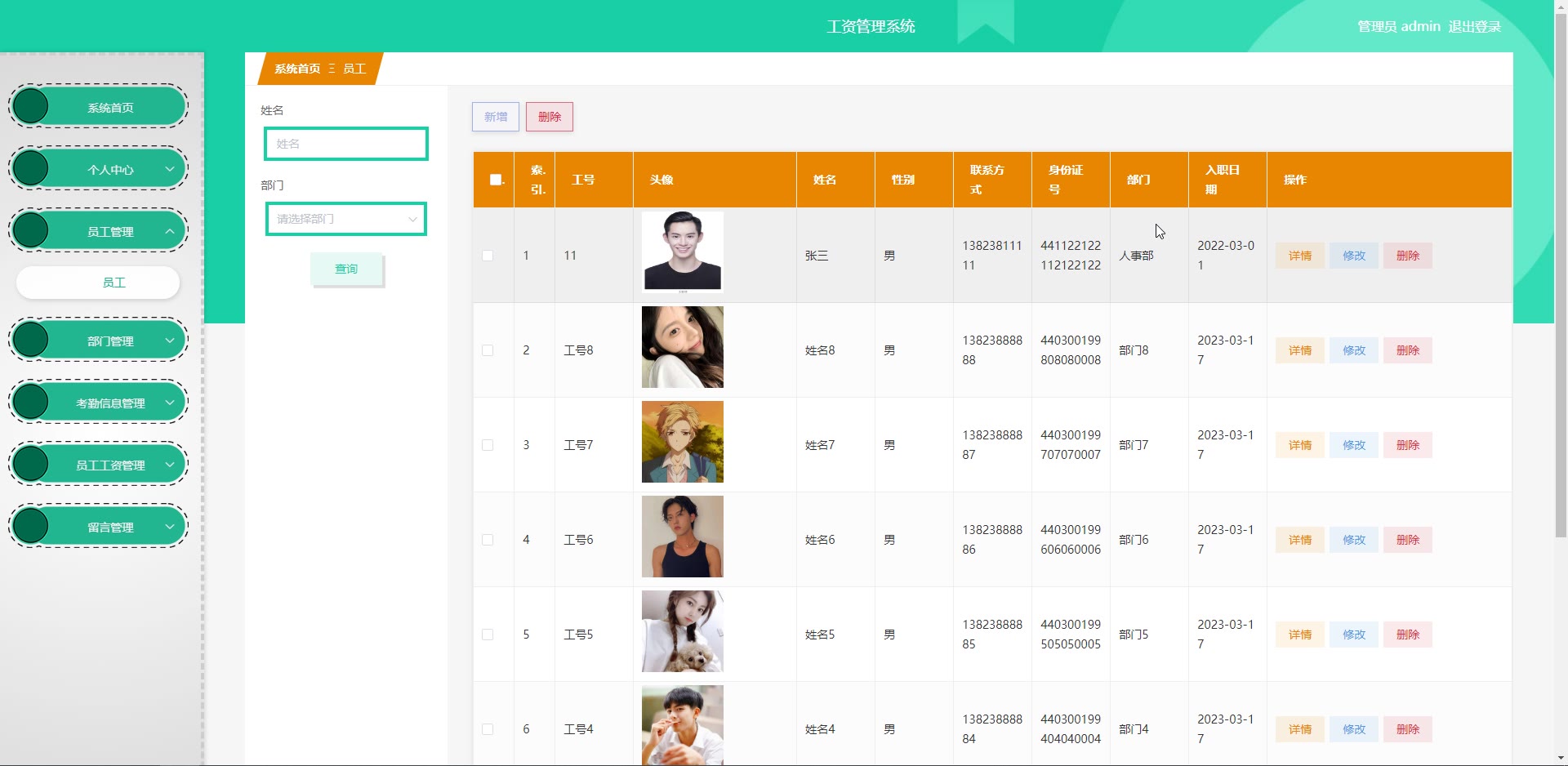Open the avatar photo of 张三
1568x766 pixels.
pos(683,252)
